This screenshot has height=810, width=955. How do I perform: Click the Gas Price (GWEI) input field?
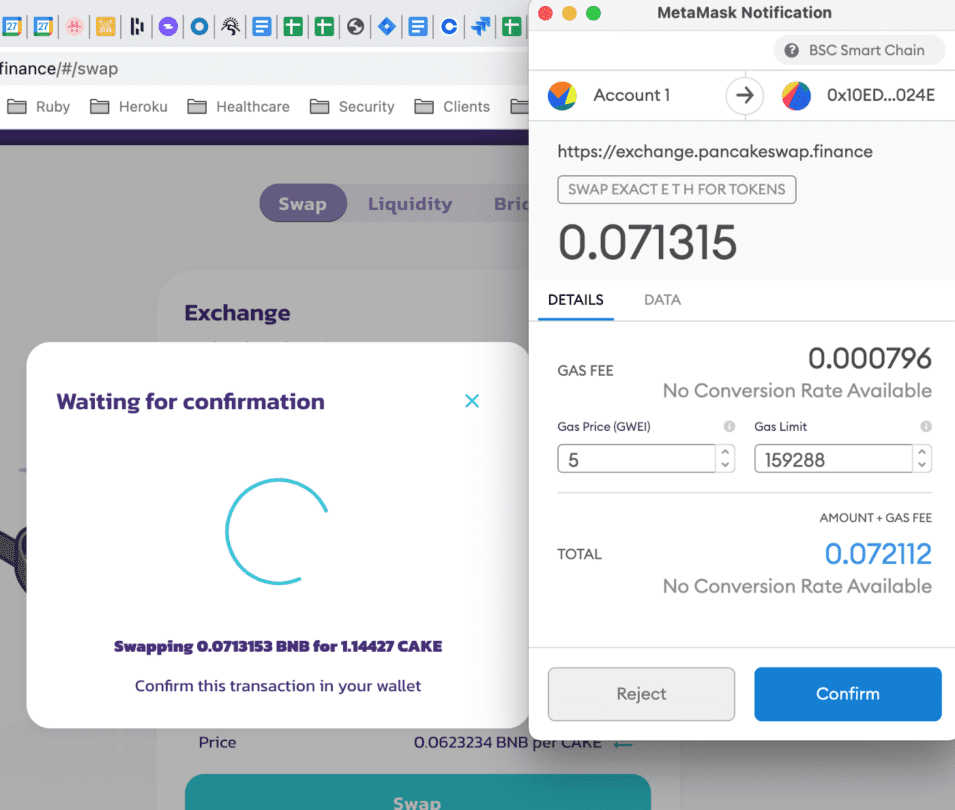pyautogui.click(x=636, y=459)
